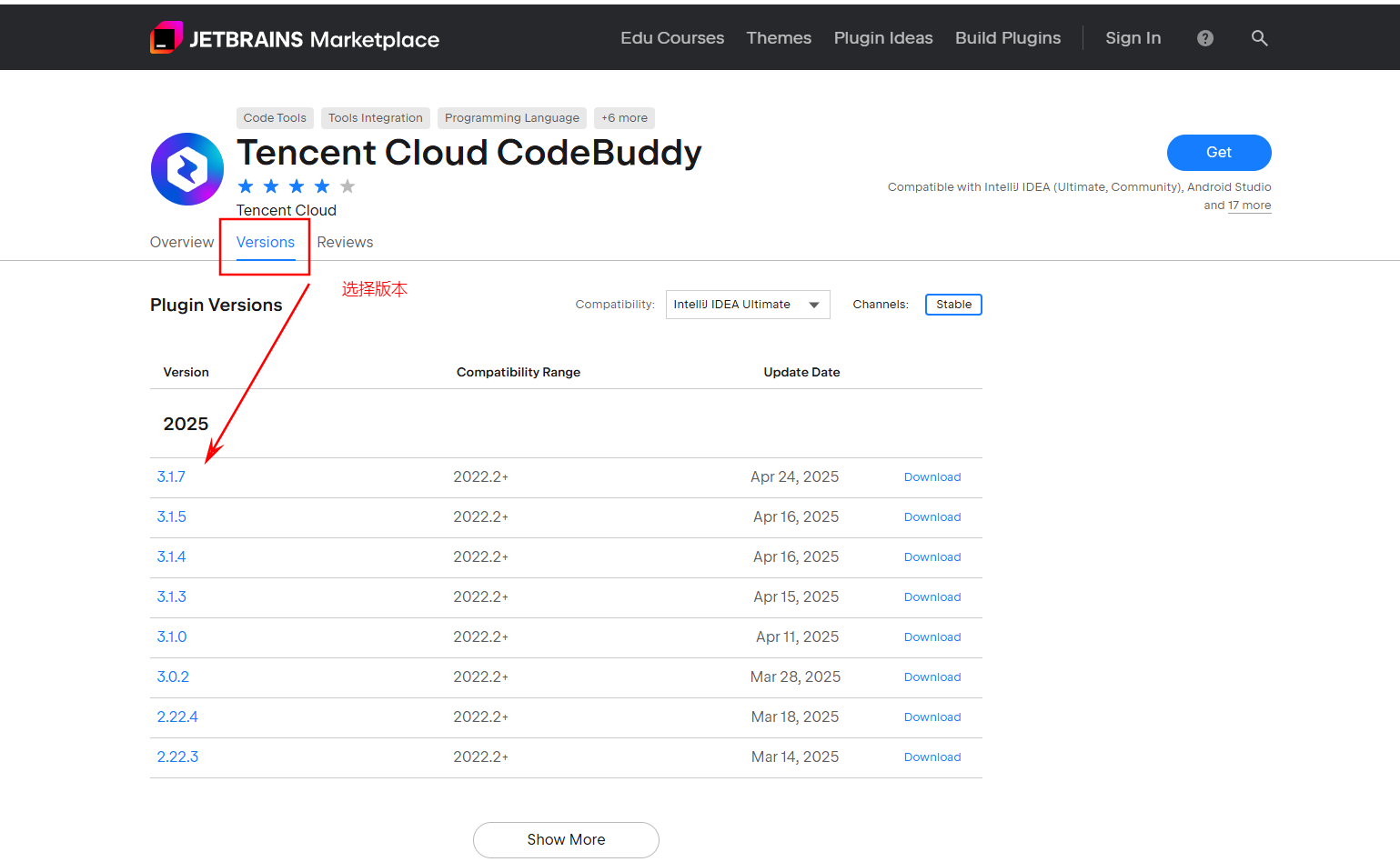Viewport: 1400px width, 862px height.
Task: Download version 2.22.3
Action: coord(932,757)
